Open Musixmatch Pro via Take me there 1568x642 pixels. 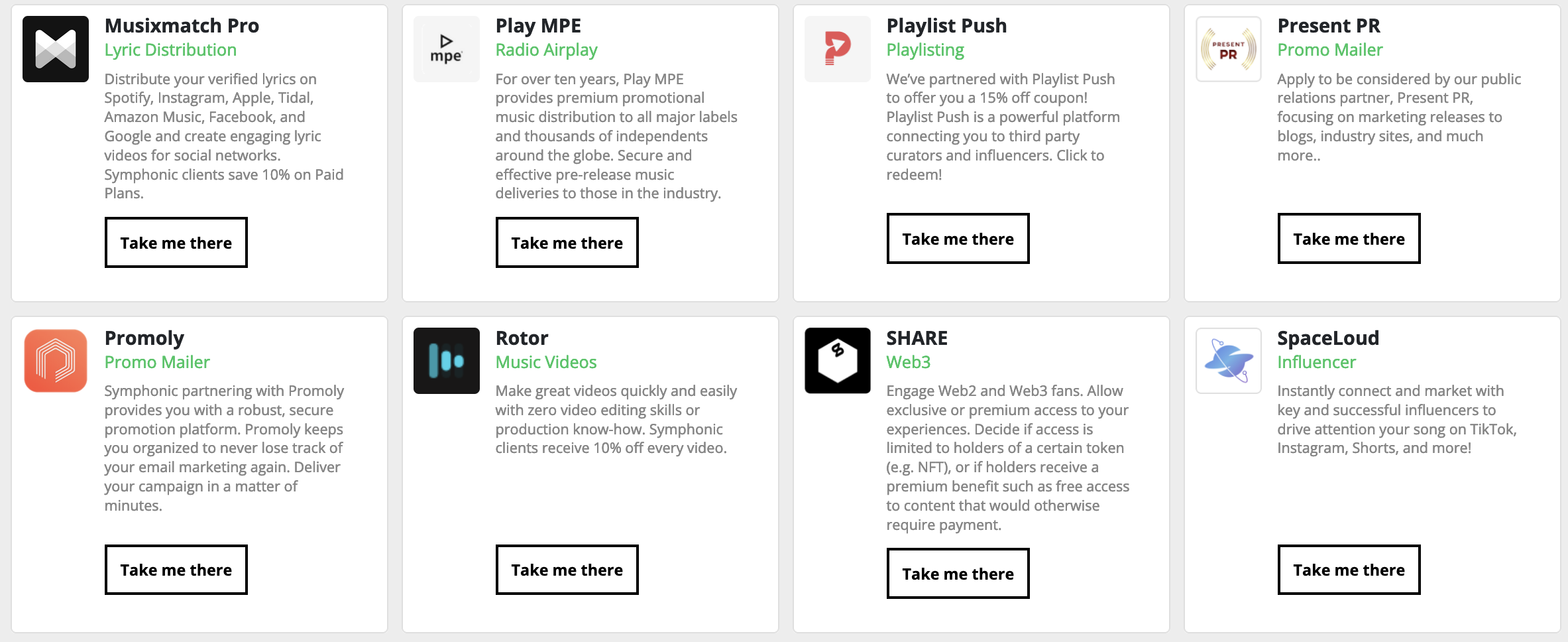click(176, 243)
